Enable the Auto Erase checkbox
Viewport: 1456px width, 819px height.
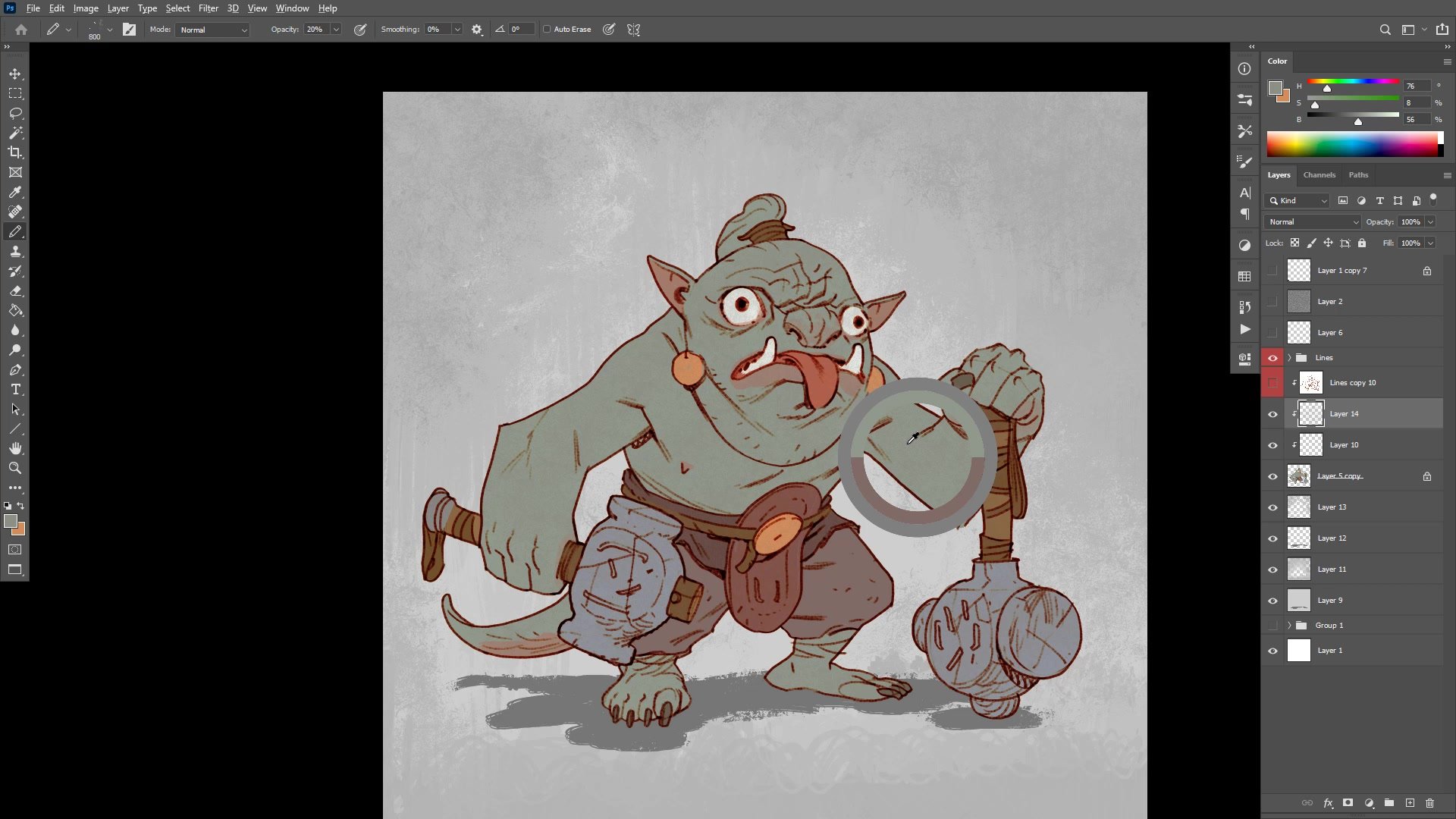coord(547,30)
